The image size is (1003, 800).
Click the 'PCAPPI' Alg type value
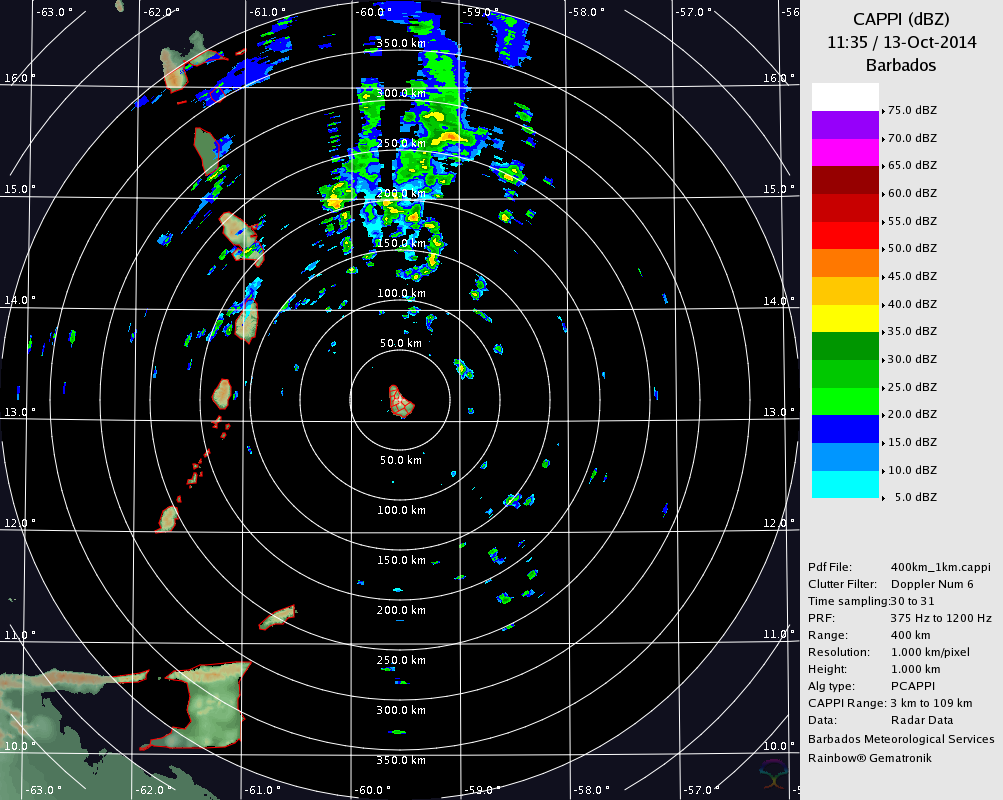[913, 686]
